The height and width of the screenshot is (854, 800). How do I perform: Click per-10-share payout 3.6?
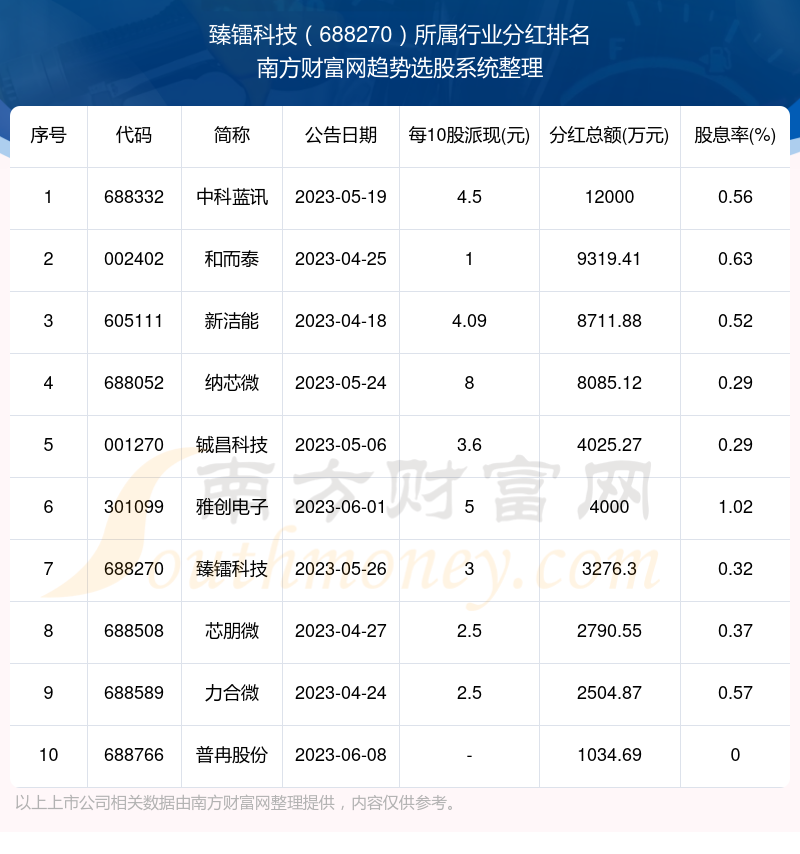pos(469,446)
